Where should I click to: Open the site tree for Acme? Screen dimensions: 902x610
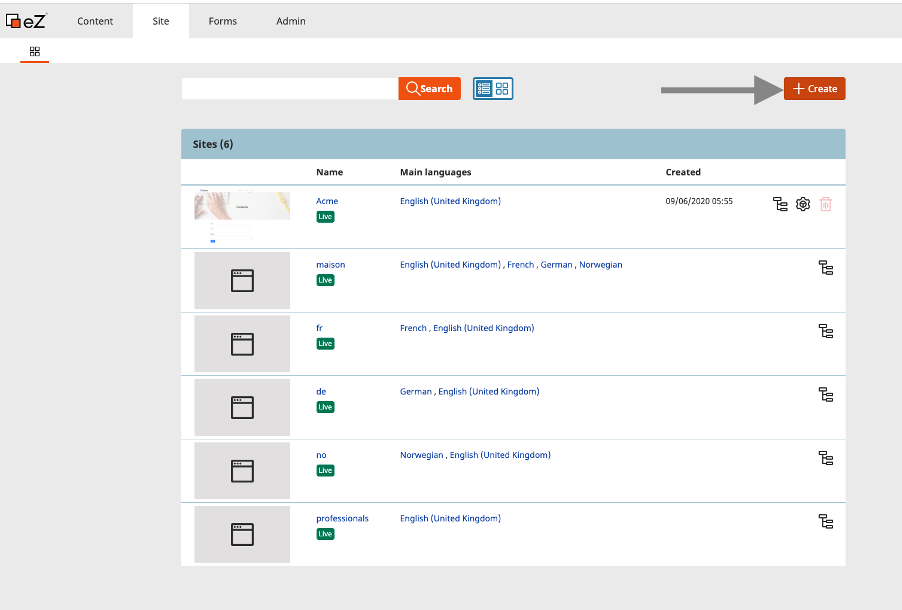coord(780,203)
